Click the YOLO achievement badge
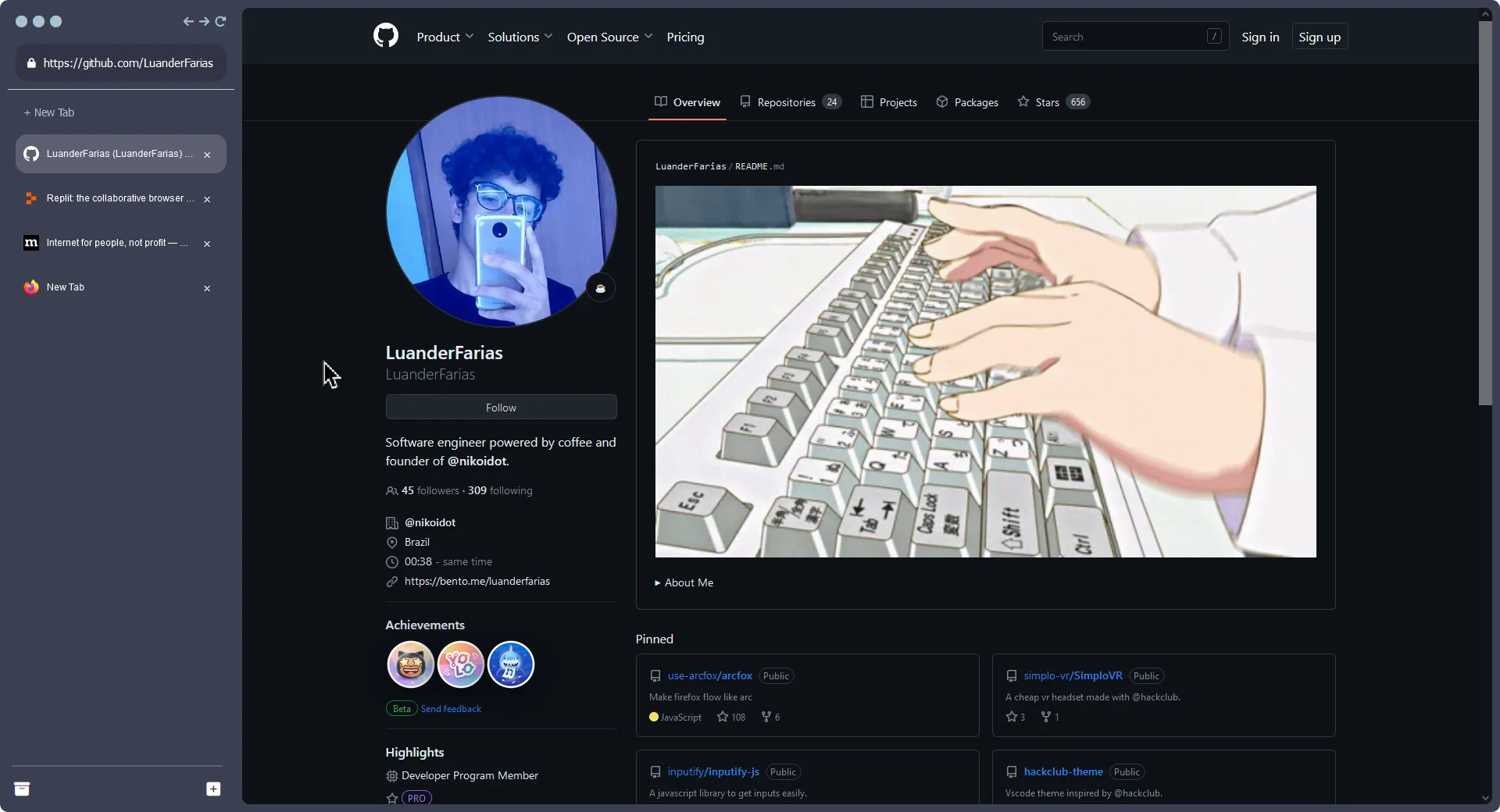 [x=460, y=664]
